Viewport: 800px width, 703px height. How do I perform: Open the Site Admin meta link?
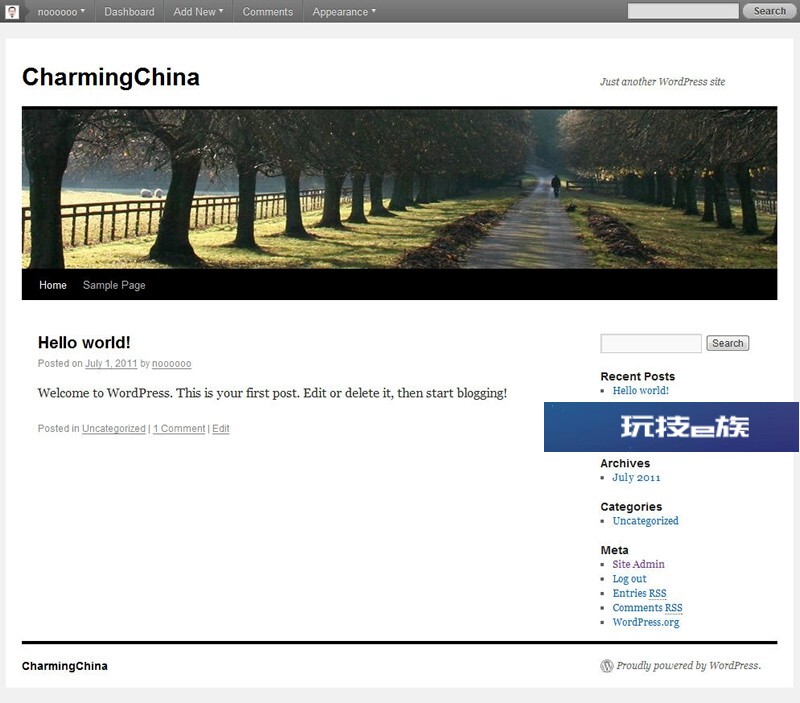(638, 564)
